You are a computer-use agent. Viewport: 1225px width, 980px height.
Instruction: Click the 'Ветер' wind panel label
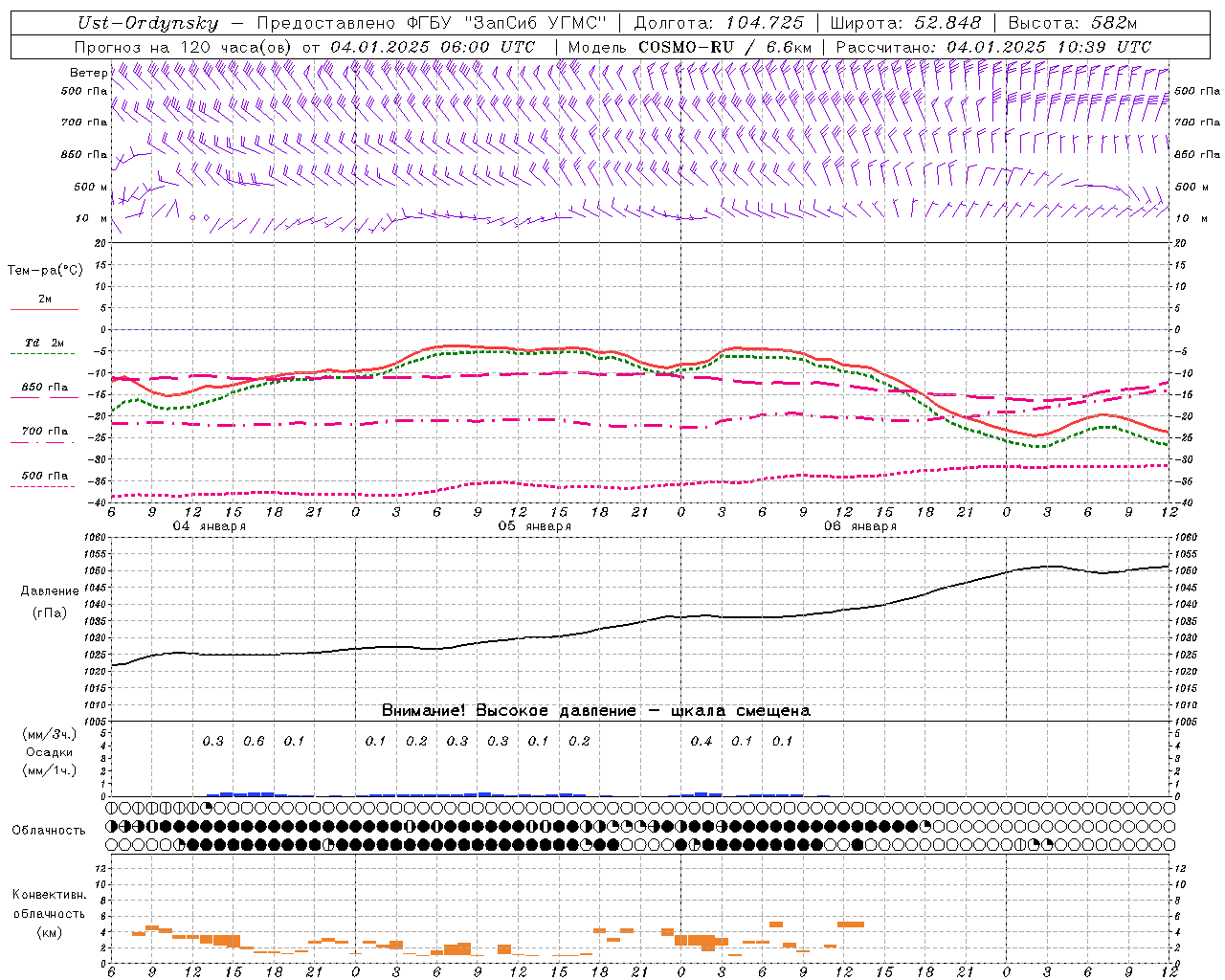[88, 73]
